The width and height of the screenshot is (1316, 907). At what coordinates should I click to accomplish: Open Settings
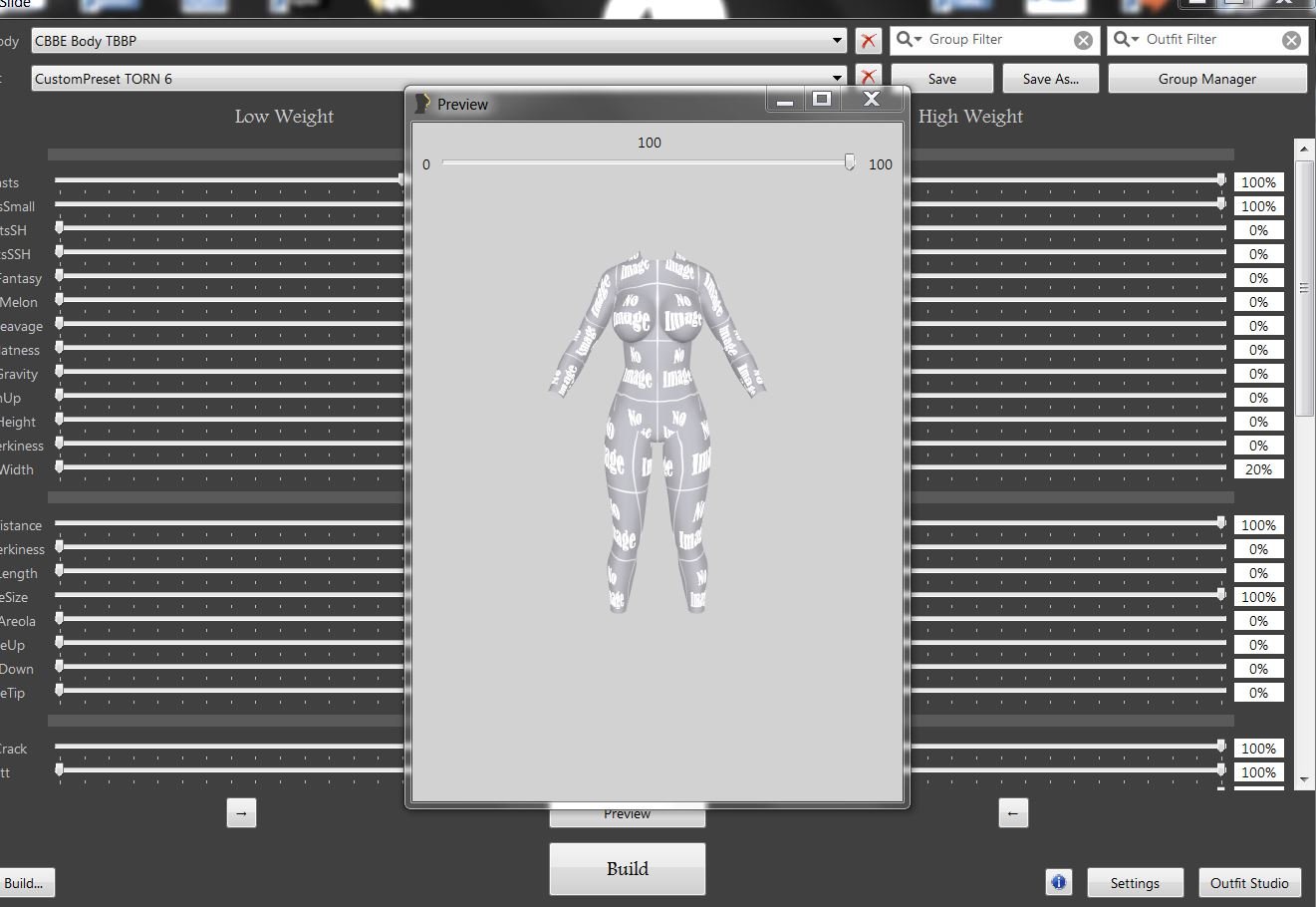click(1135, 883)
